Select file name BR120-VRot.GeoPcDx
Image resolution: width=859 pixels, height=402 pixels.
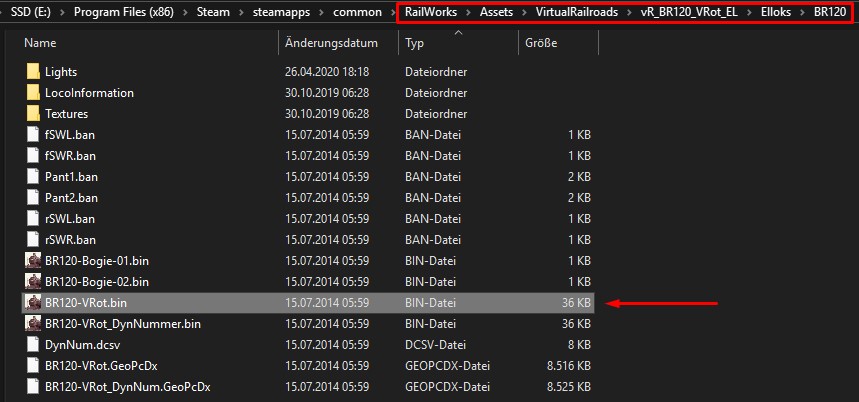pyautogui.click(x=101, y=366)
